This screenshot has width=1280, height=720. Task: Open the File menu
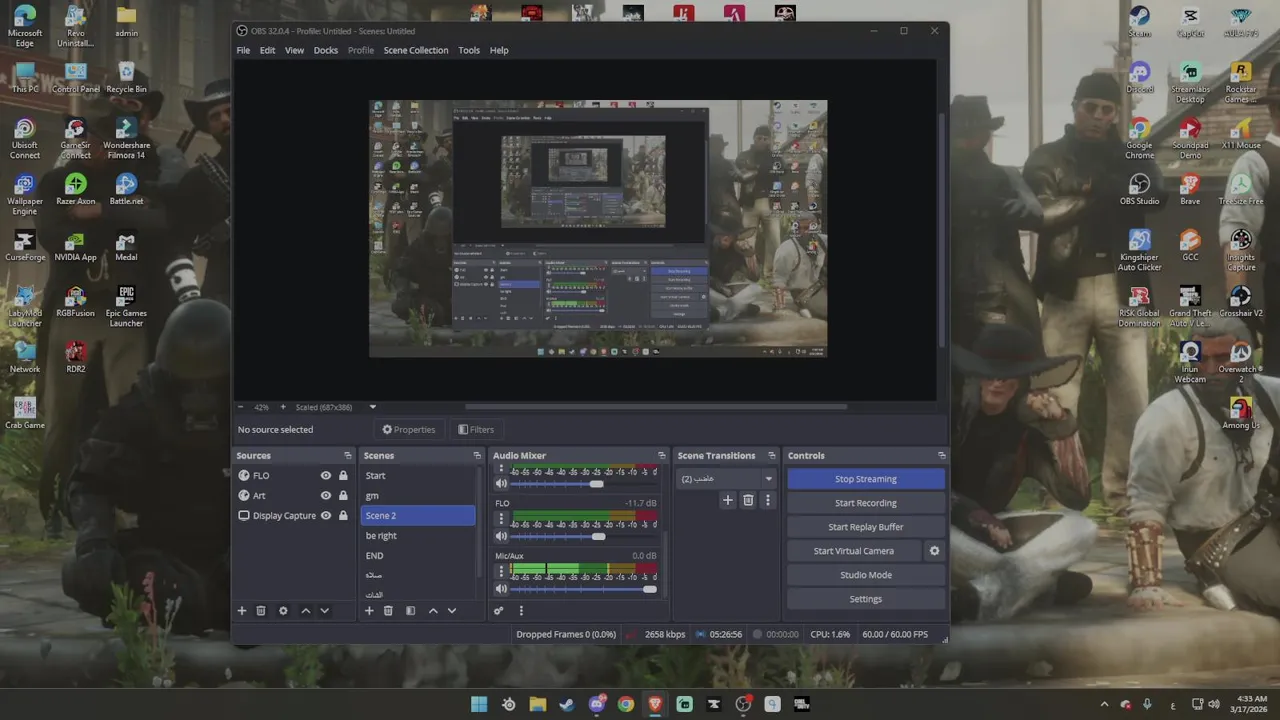(x=243, y=50)
